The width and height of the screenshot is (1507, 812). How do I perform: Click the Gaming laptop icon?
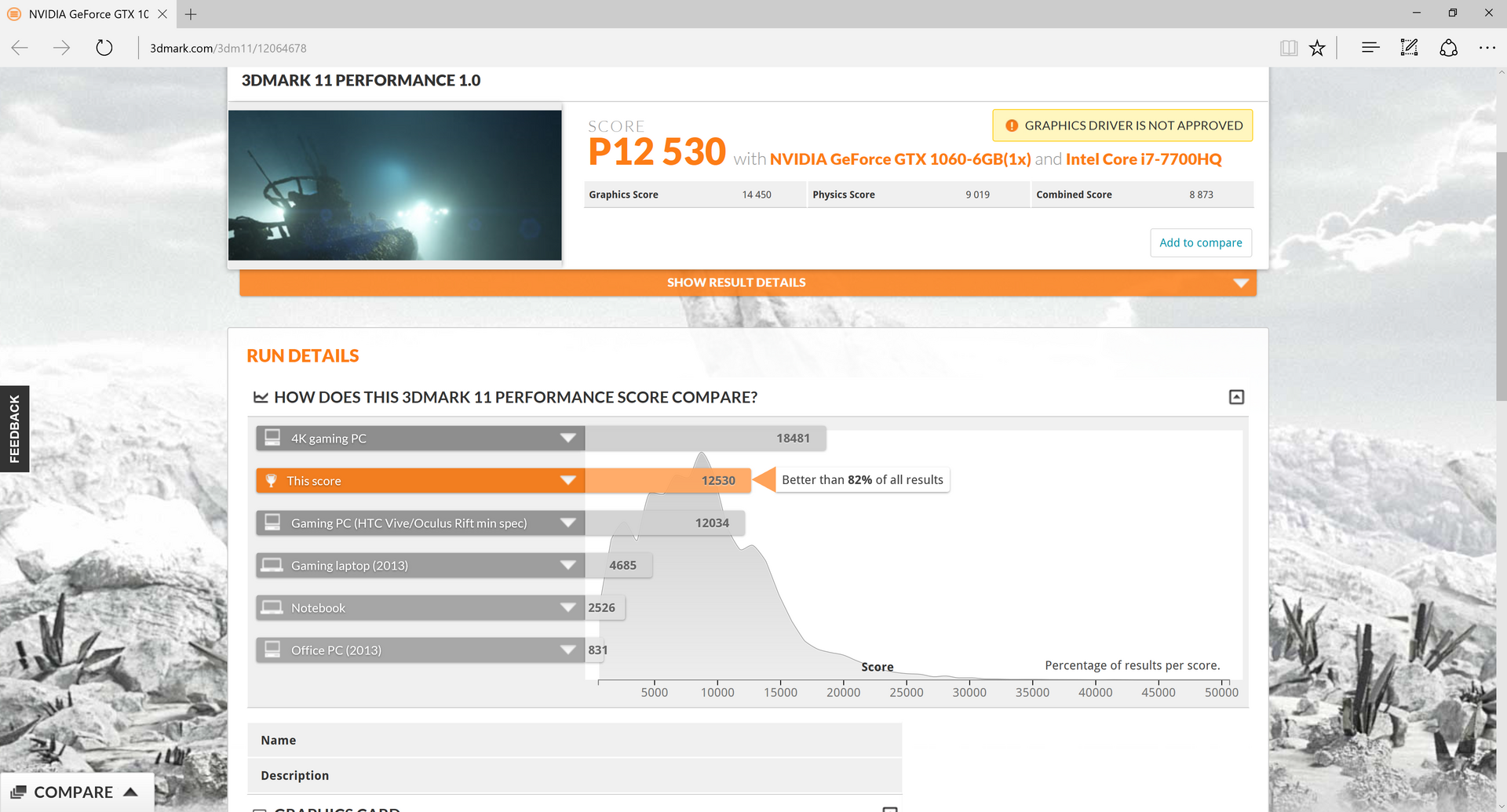272,565
